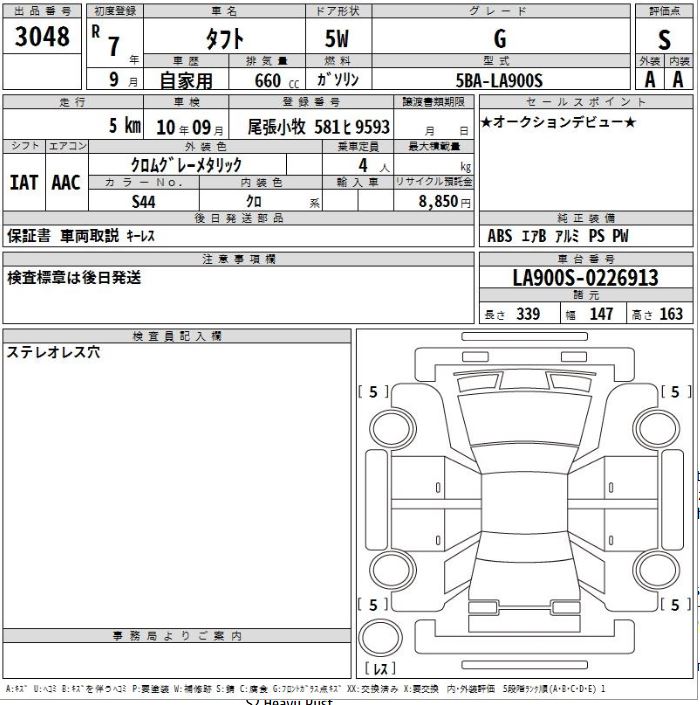The width and height of the screenshot is (700, 705).
Task: Click the 車台番号 header
Action: pos(586,259)
